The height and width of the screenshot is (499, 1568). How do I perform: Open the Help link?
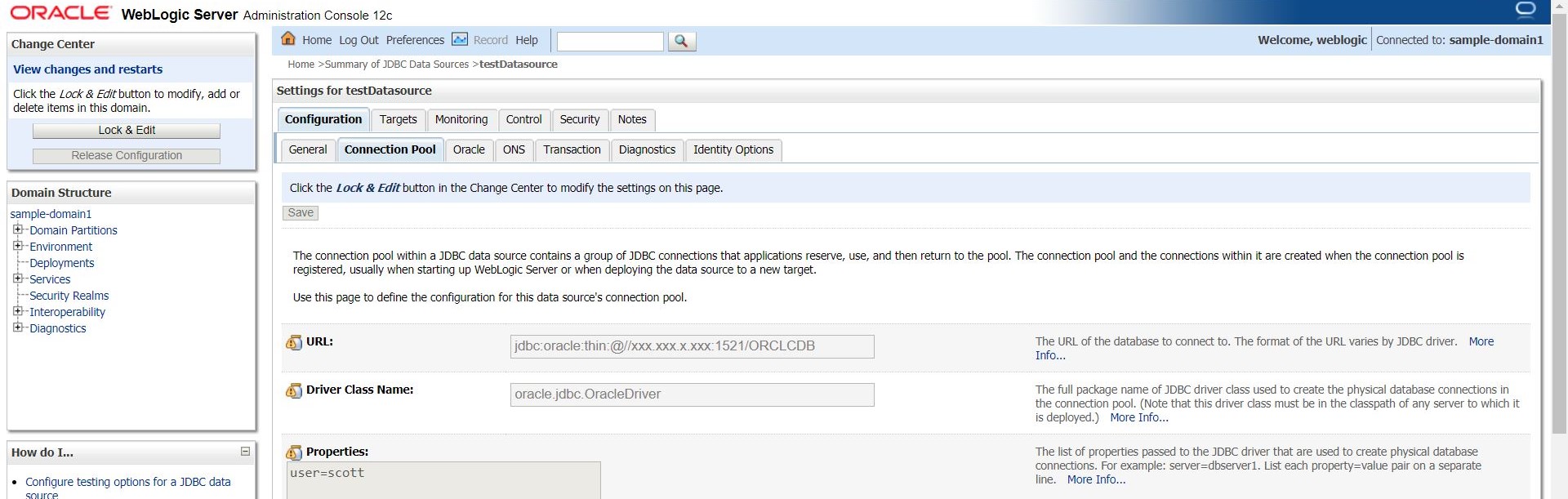[x=527, y=40]
